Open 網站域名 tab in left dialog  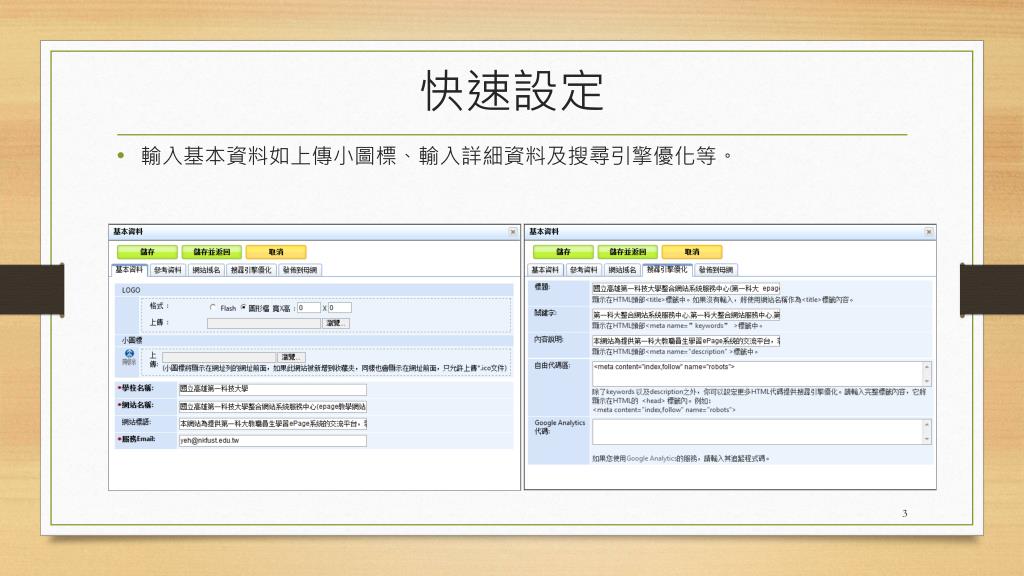[x=206, y=270]
